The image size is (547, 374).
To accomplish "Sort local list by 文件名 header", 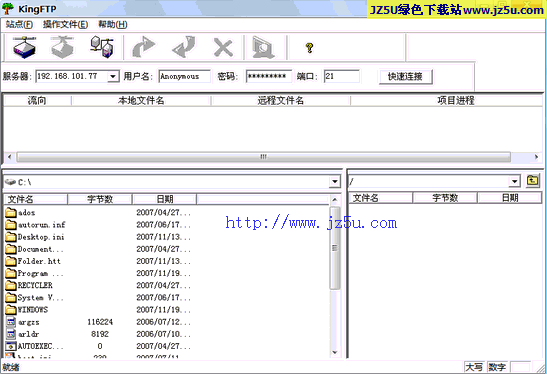I will click(x=36, y=199).
